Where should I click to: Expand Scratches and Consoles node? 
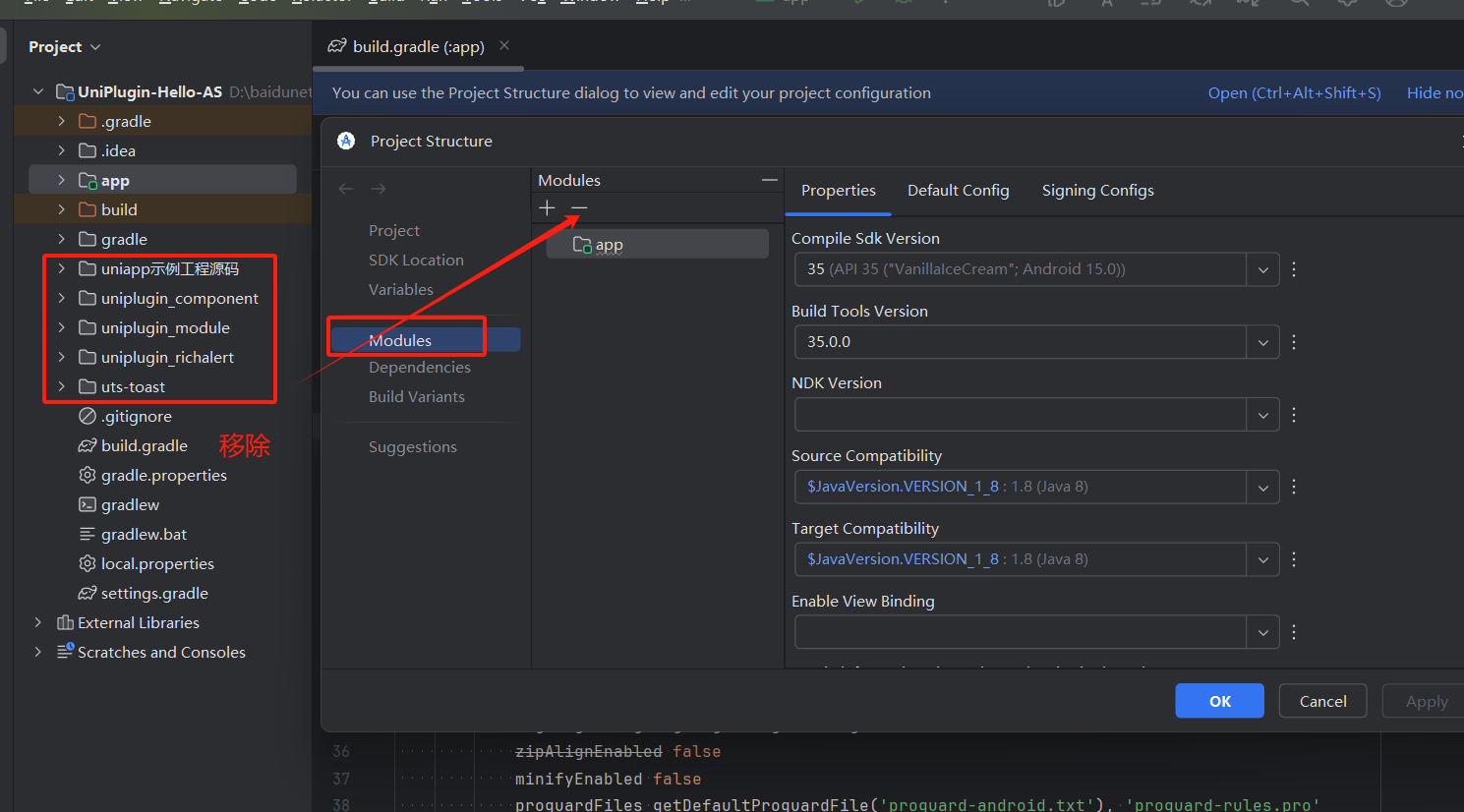point(38,652)
